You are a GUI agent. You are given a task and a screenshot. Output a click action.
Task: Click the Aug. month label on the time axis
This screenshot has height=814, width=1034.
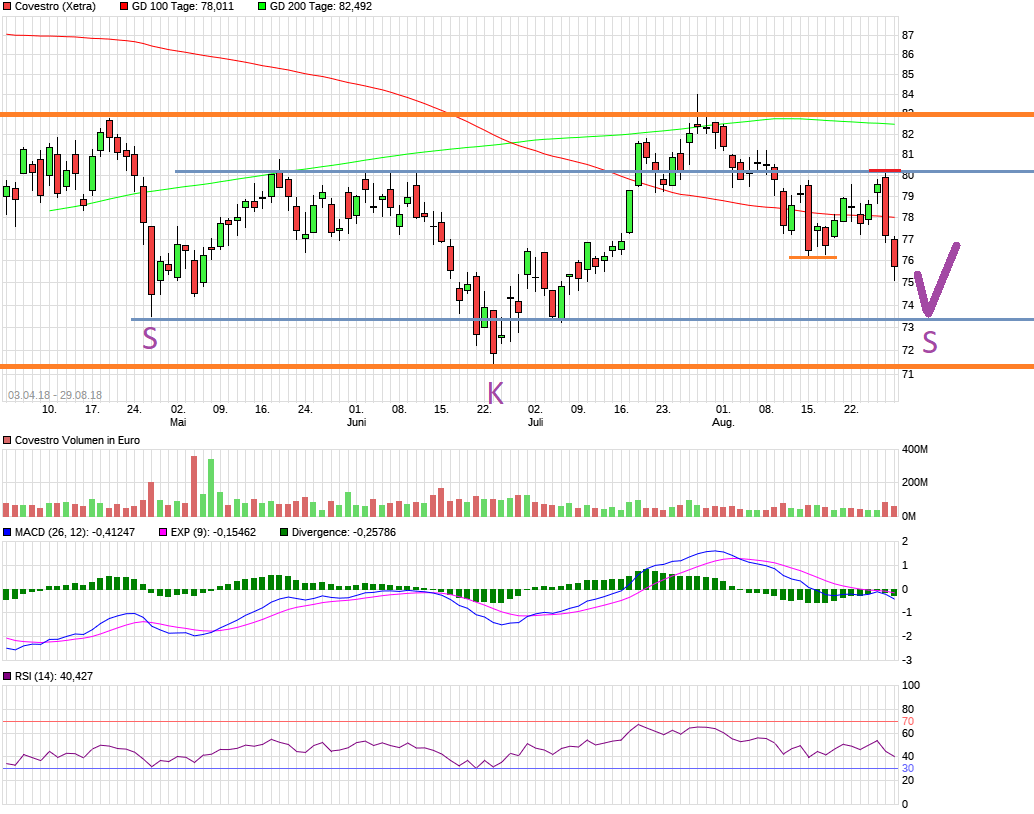point(723,422)
